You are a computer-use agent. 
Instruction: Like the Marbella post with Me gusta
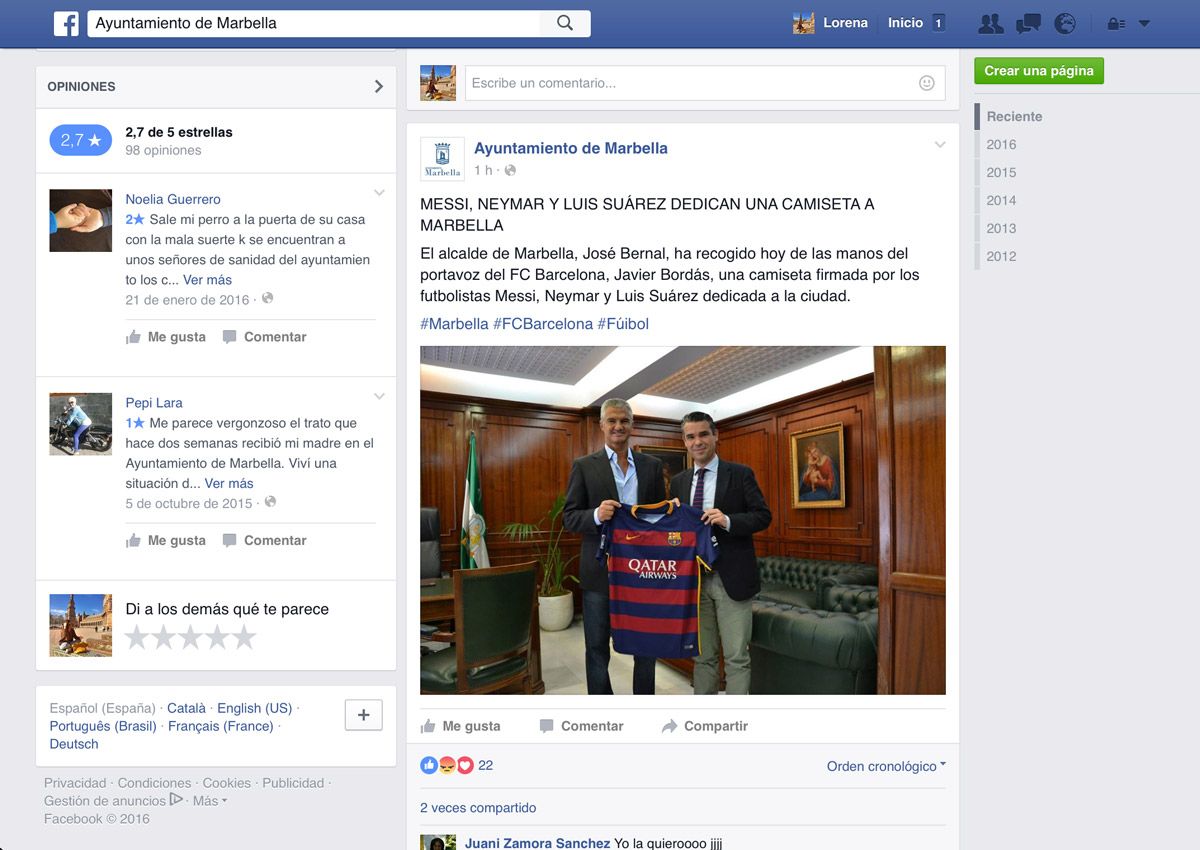click(461, 726)
